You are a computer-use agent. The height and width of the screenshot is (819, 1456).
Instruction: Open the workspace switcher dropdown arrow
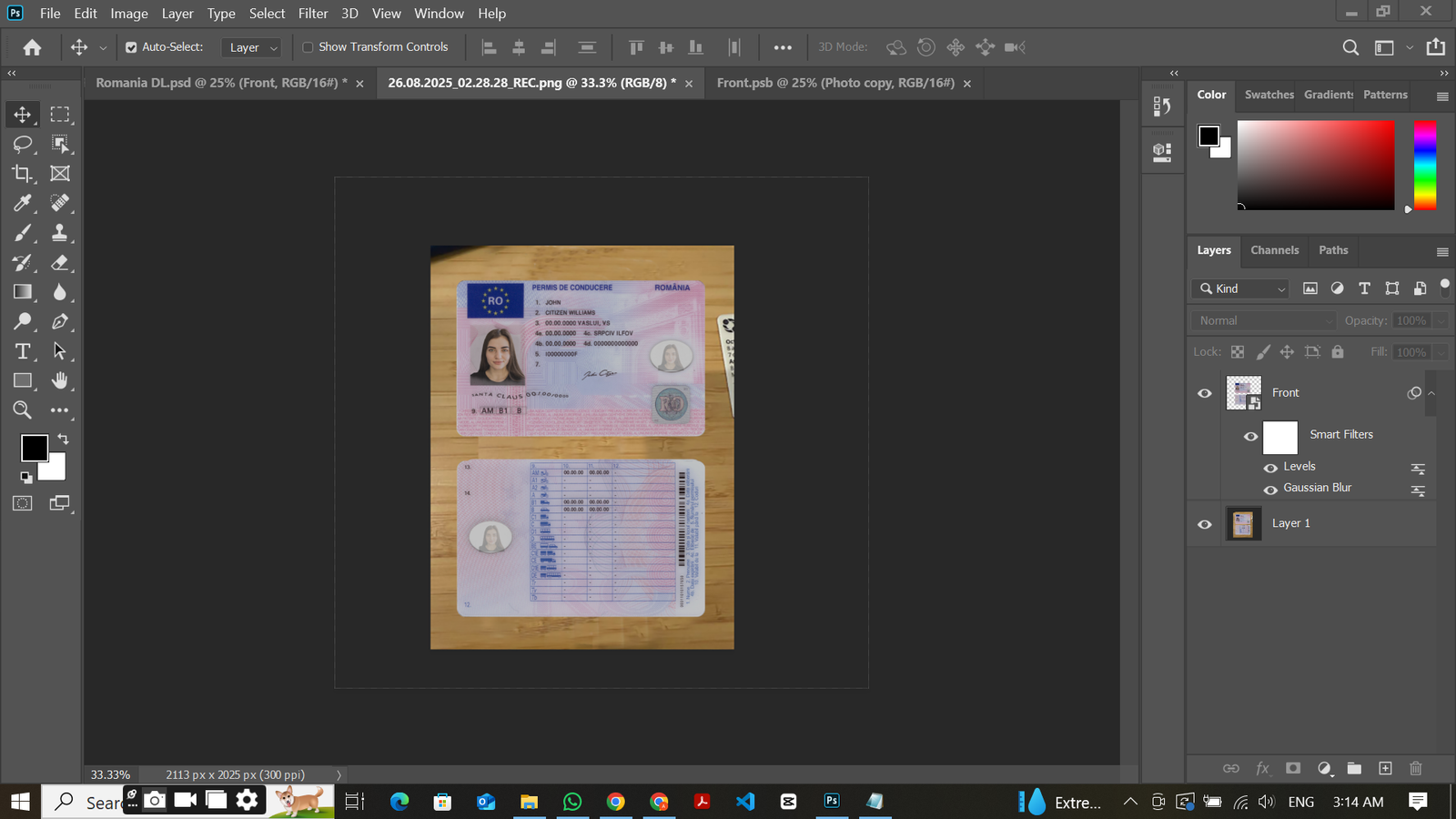pos(1410,47)
